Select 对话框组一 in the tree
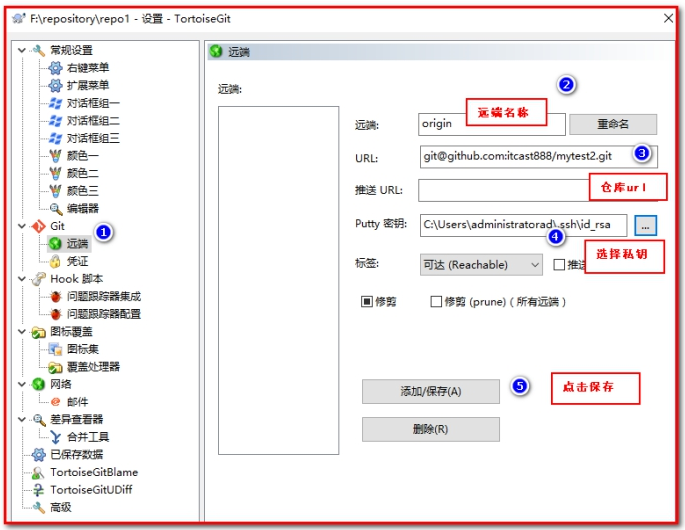The image size is (685, 530). 93,103
